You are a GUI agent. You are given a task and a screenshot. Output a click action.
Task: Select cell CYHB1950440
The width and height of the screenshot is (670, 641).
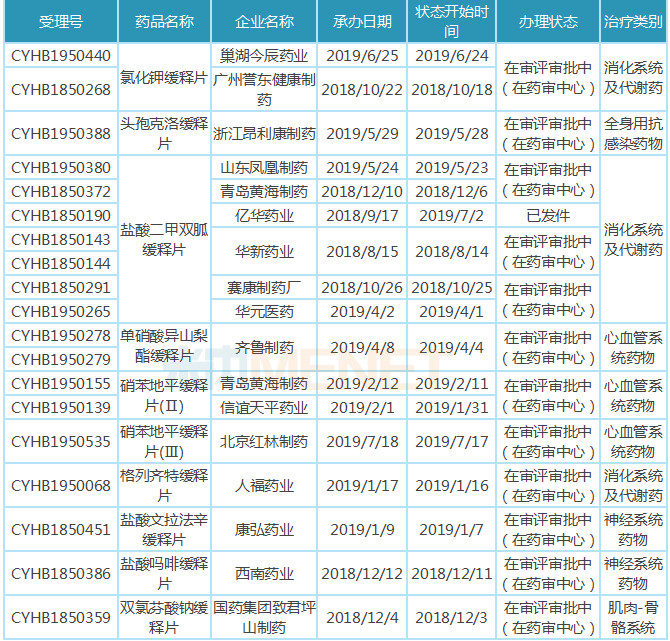61,56
